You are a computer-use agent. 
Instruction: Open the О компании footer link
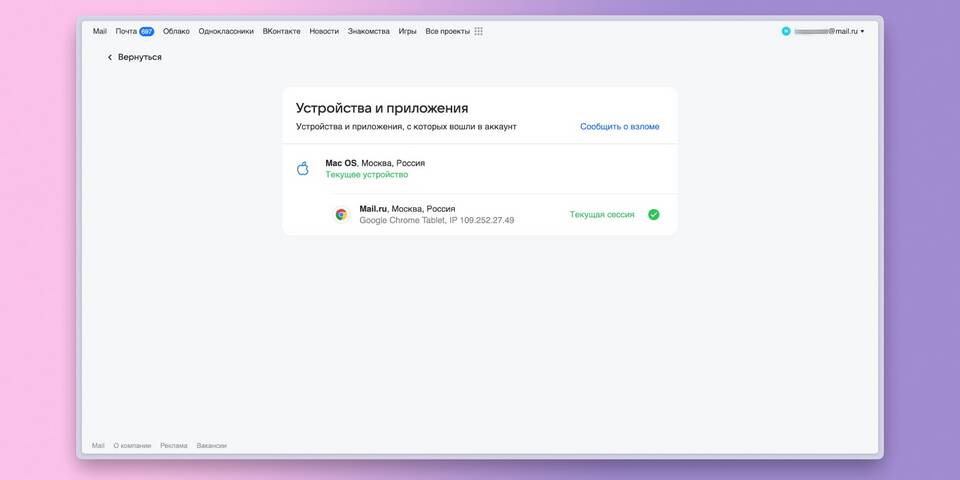click(132, 445)
